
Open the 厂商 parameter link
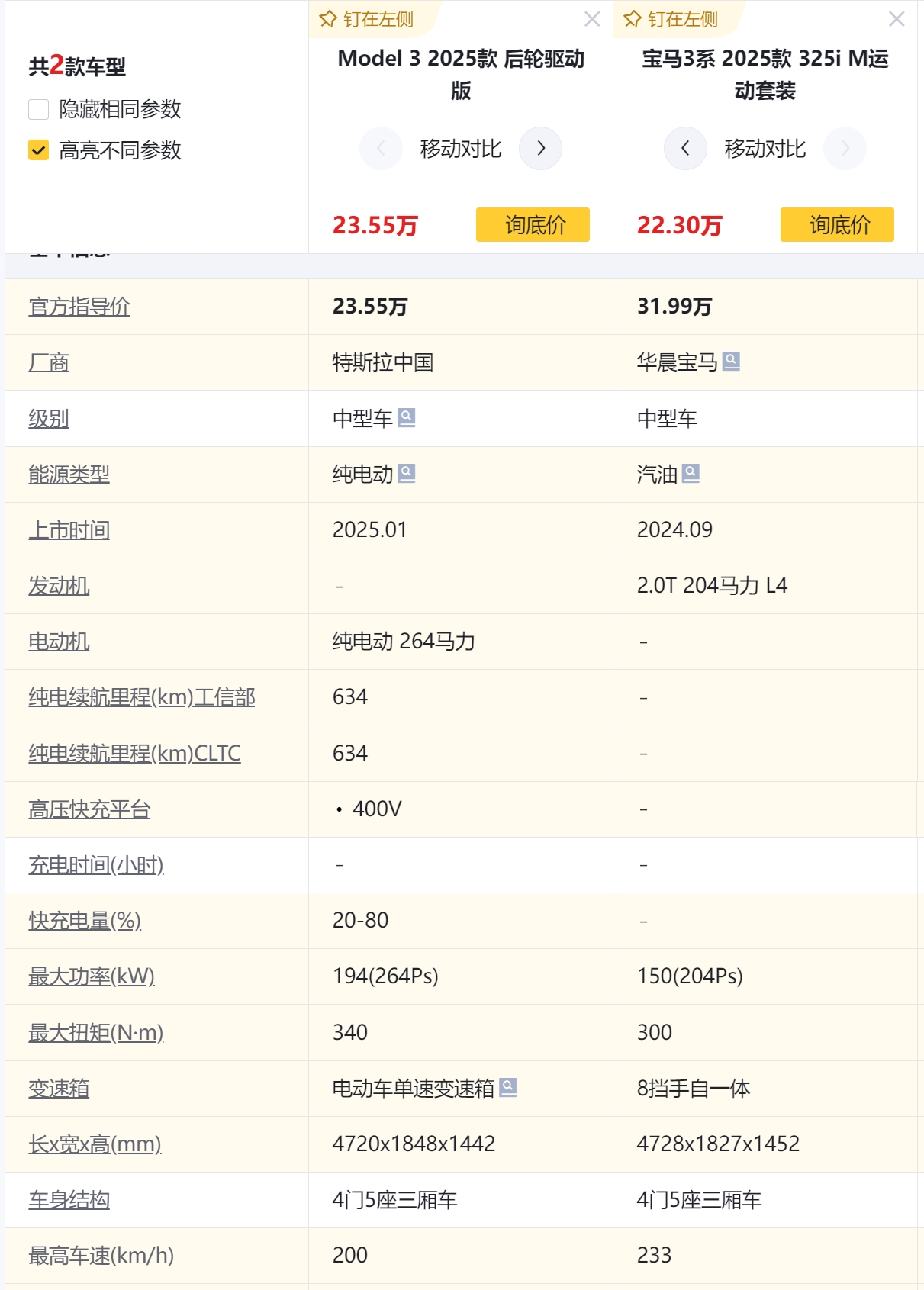coord(49,362)
